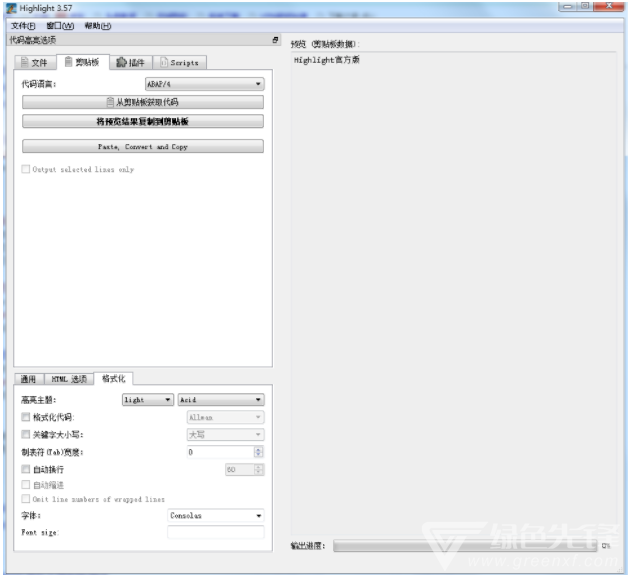This screenshot has width=629, height=575.
Task: Enable the 格式化代码 checkbox
Action: click(26, 417)
